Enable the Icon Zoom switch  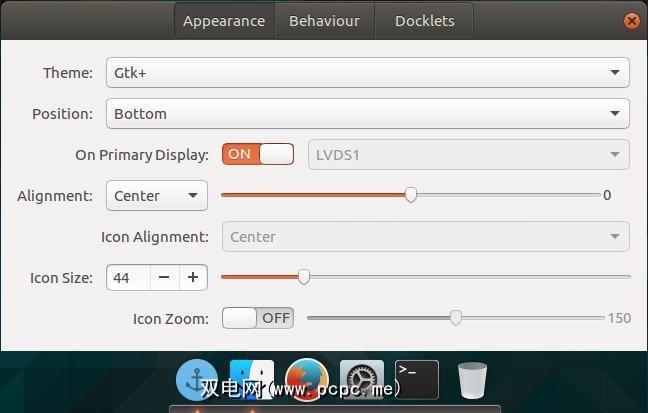tap(258, 318)
